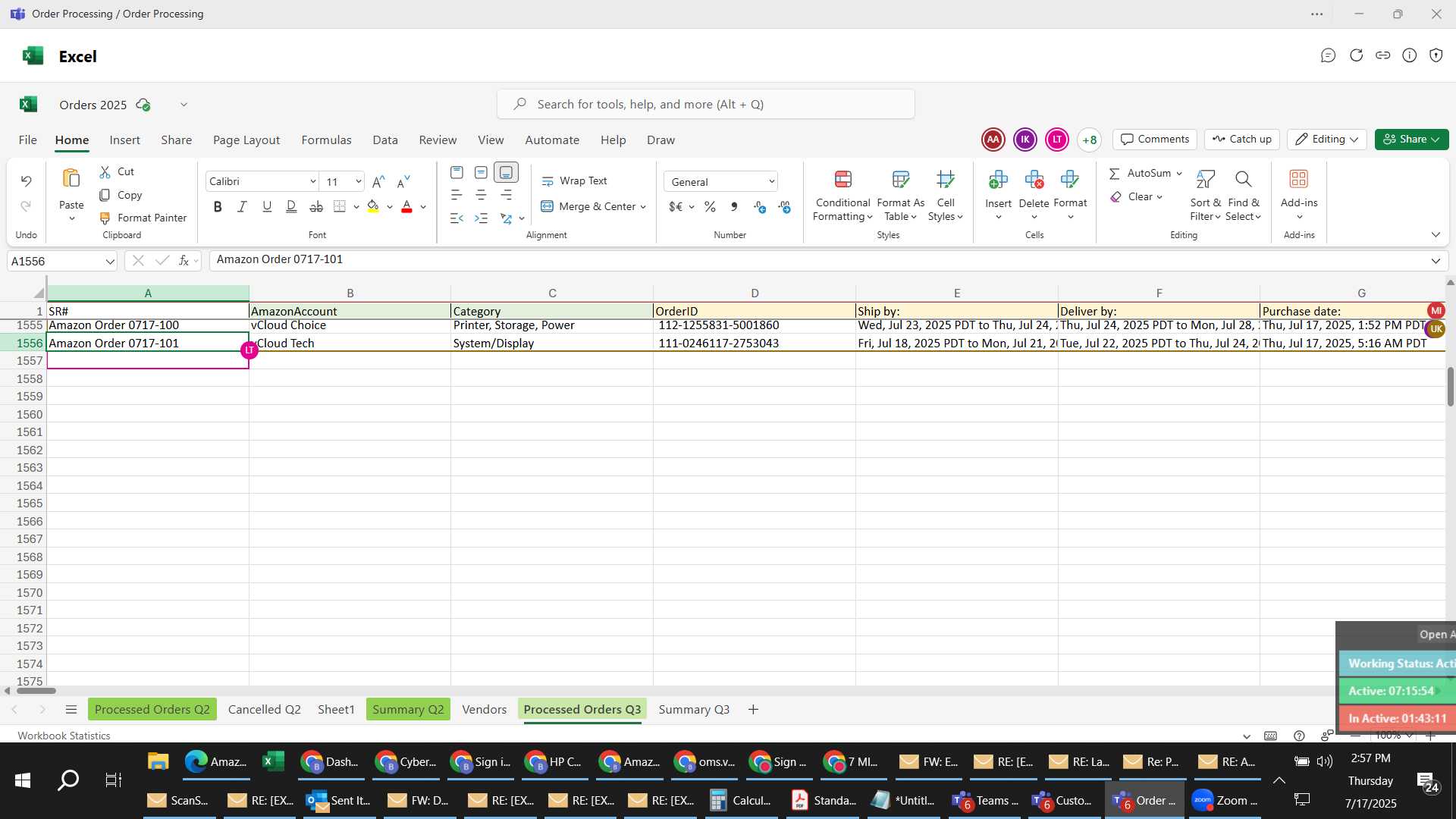Open the Comments pane button

1155,140
